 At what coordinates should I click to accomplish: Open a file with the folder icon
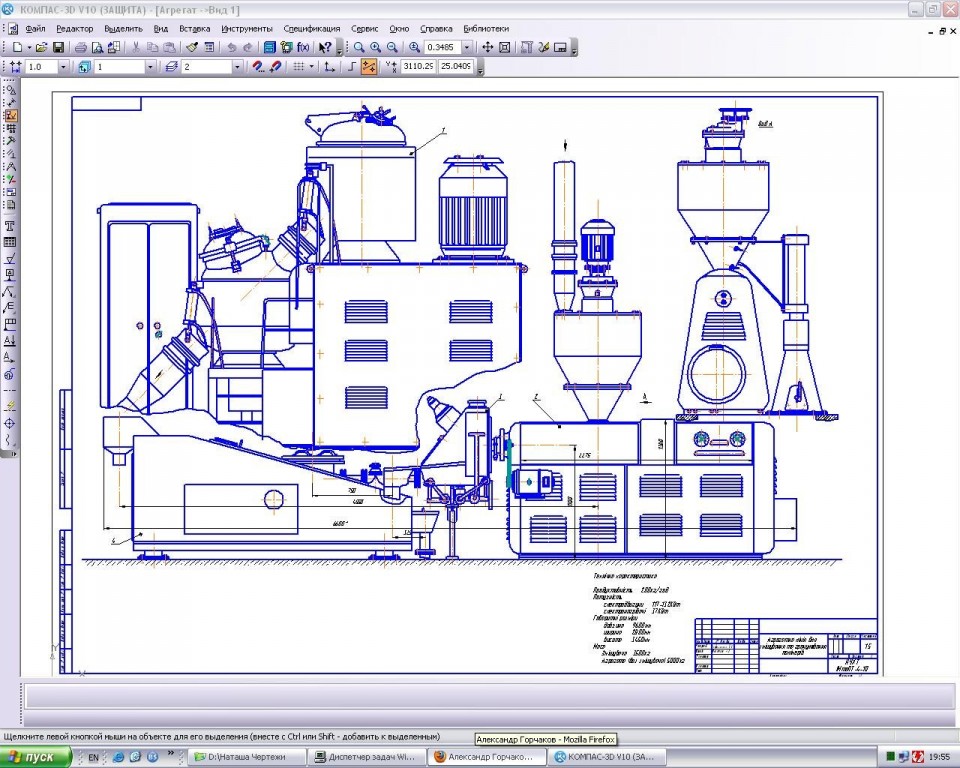41,48
